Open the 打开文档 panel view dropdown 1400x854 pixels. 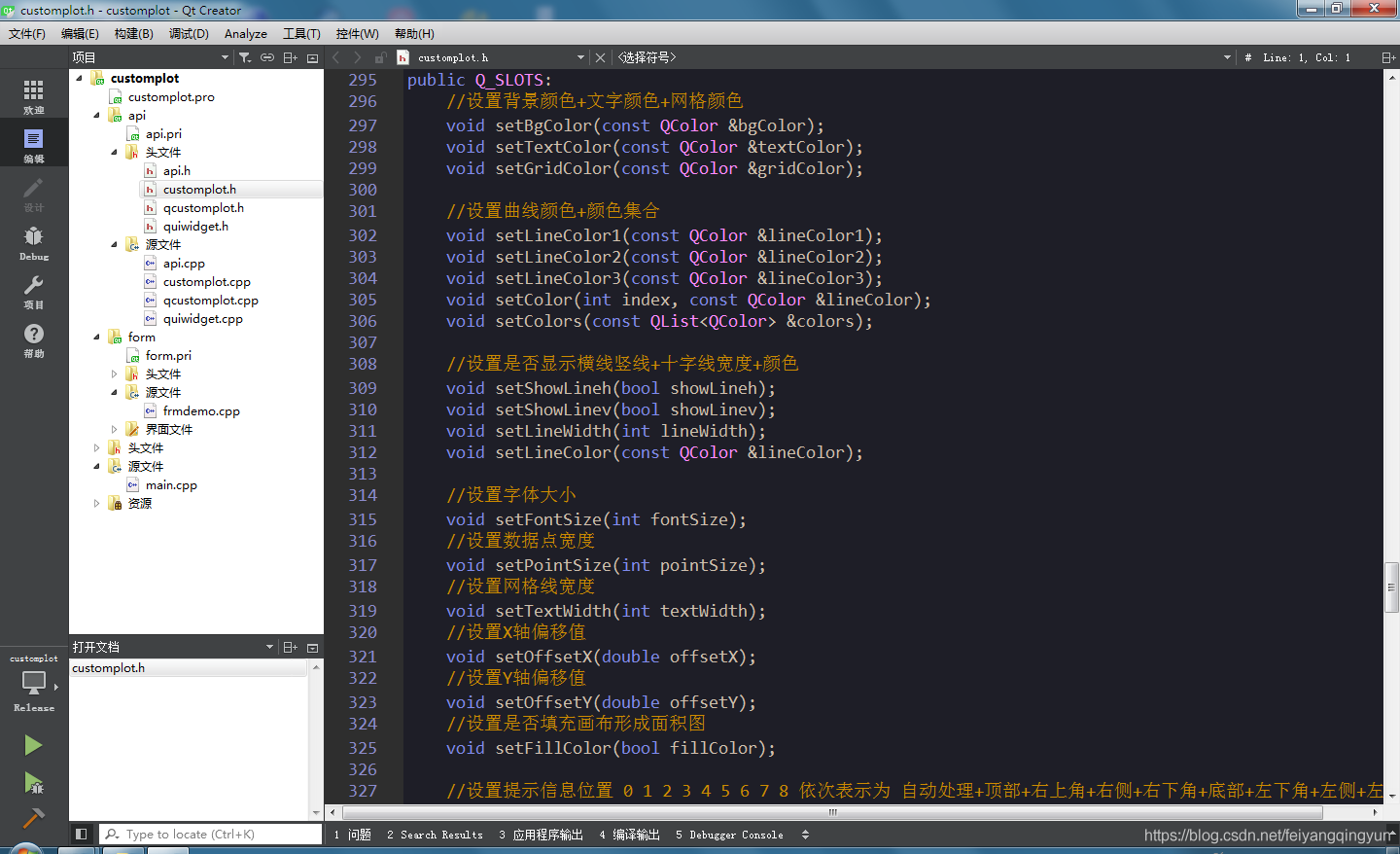[173, 647]
